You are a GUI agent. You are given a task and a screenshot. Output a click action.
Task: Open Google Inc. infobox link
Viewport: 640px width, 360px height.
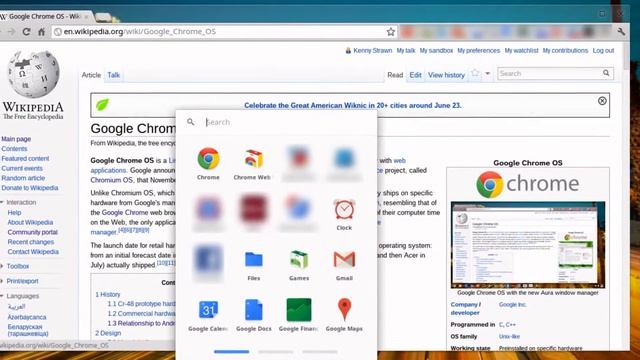[513, 304]
